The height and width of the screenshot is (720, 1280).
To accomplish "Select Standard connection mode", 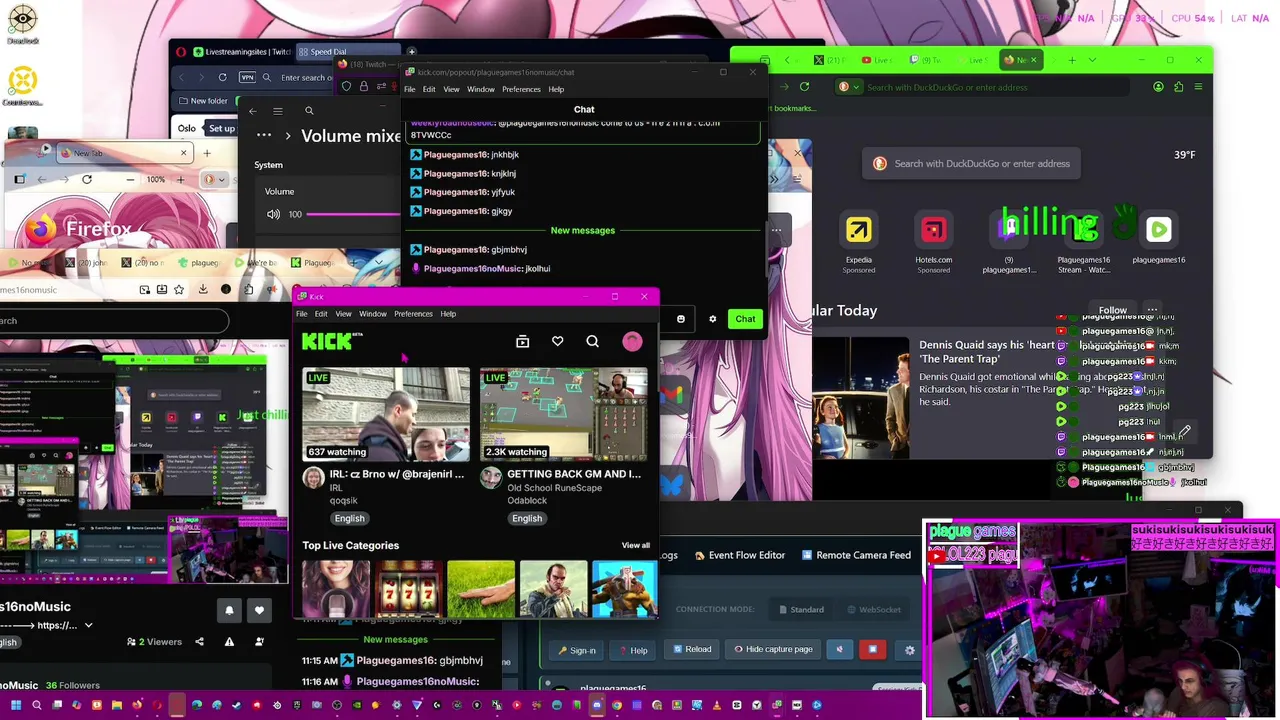I will pos(802,609).
